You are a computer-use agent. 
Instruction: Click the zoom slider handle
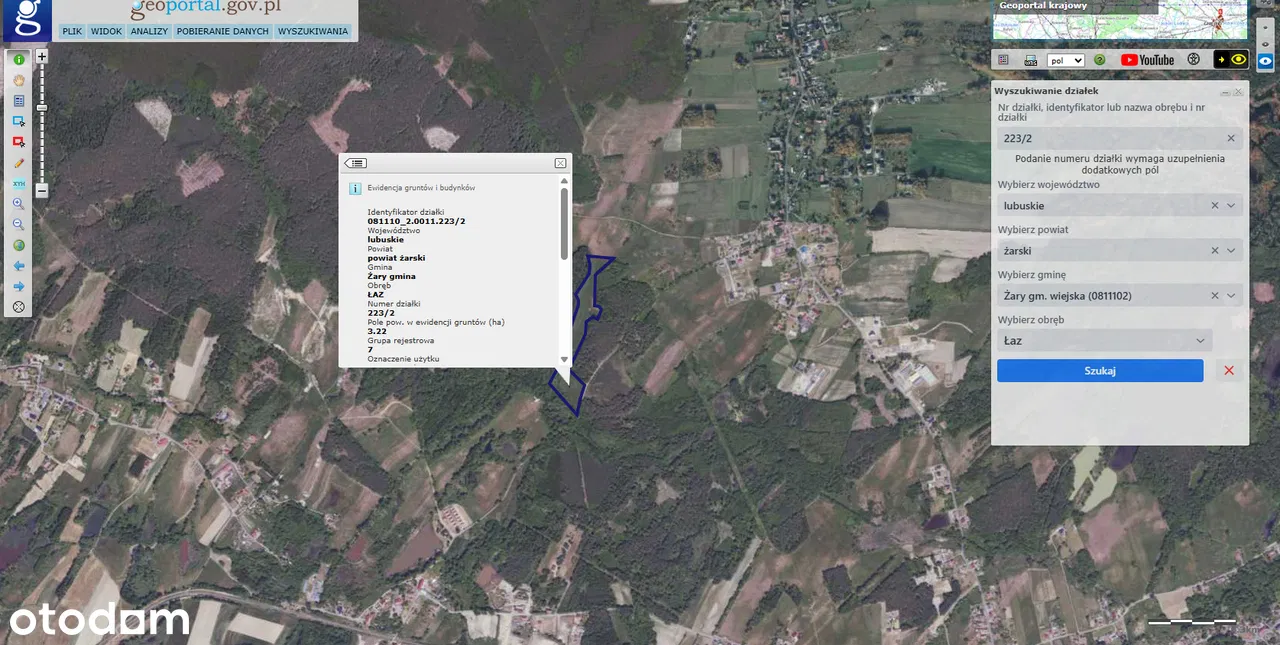tap(42, 108)
